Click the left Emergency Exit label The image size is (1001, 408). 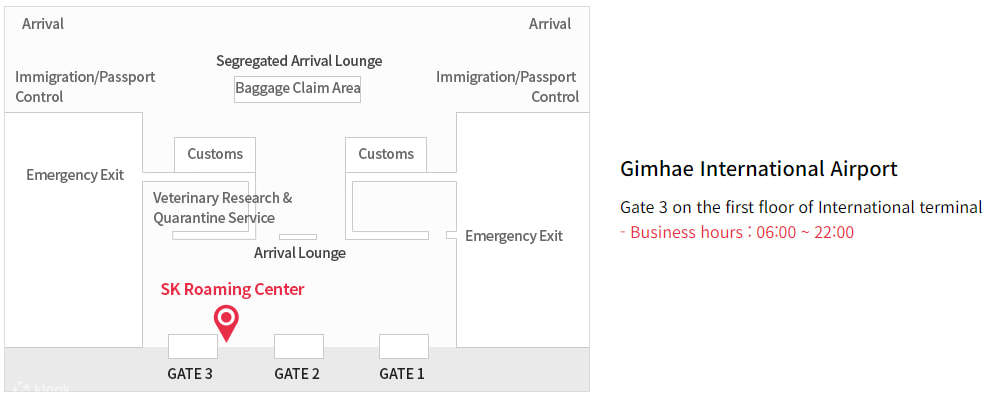click(75, 175)
